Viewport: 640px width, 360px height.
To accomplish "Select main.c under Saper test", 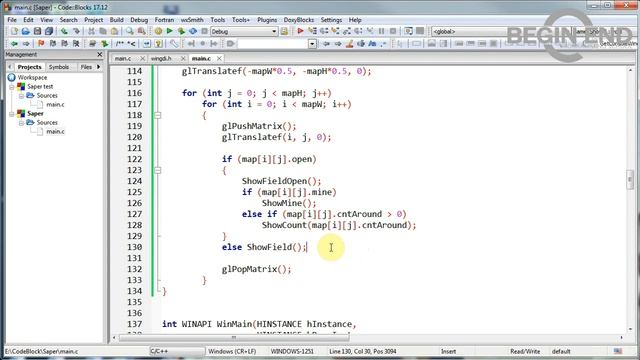I will tap(55, 104).
